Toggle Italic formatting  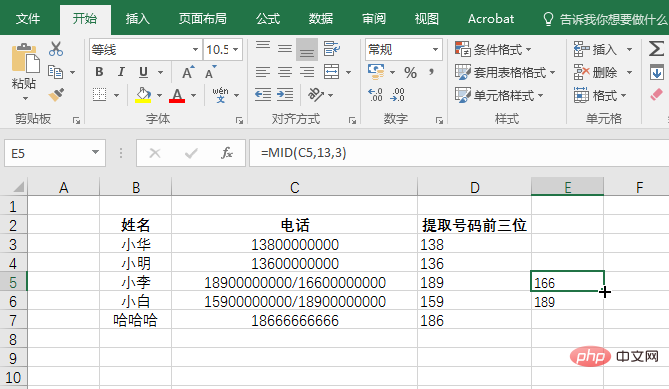coord(121,72)
